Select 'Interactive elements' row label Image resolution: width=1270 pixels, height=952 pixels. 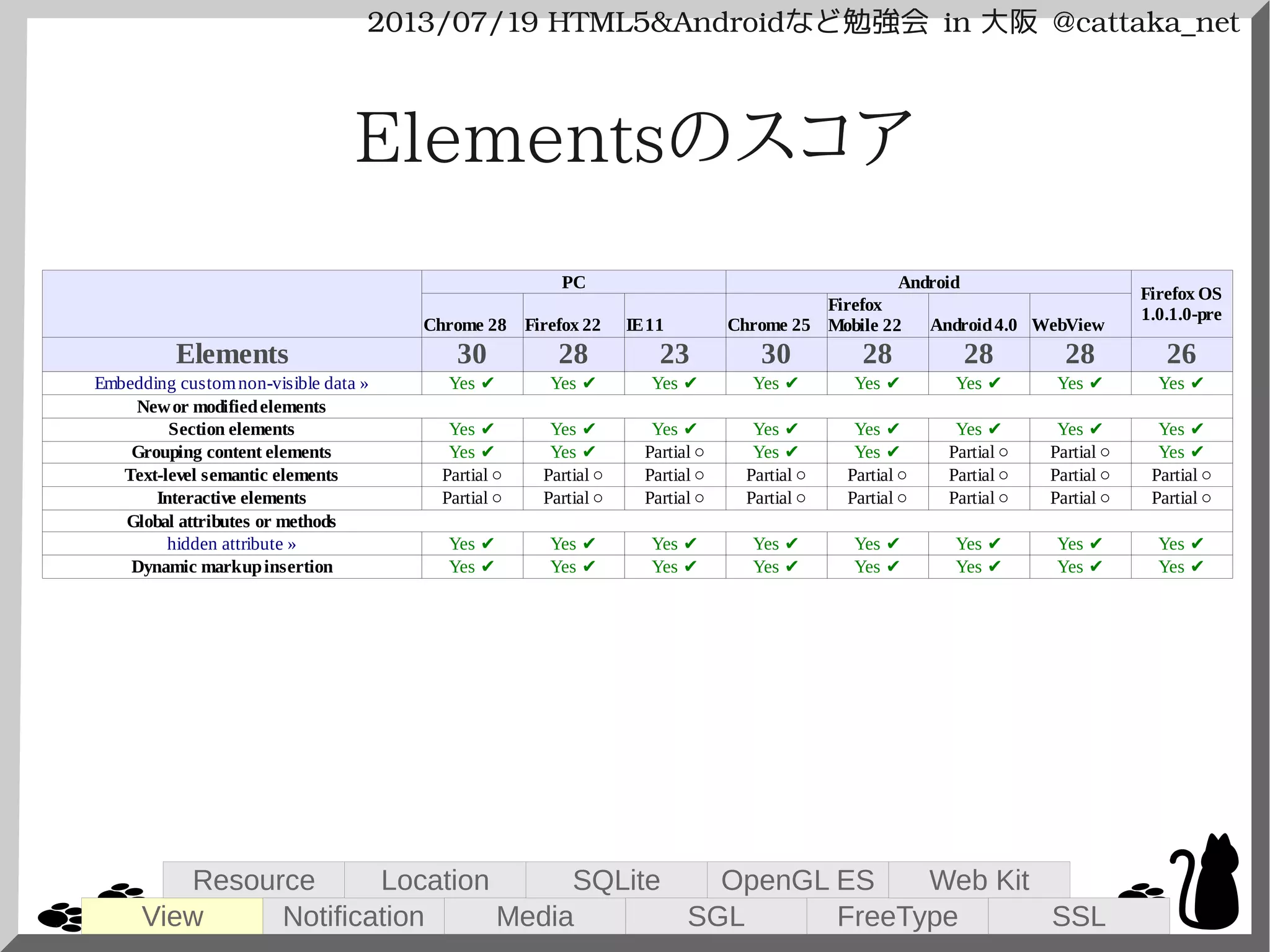[231, 498]
